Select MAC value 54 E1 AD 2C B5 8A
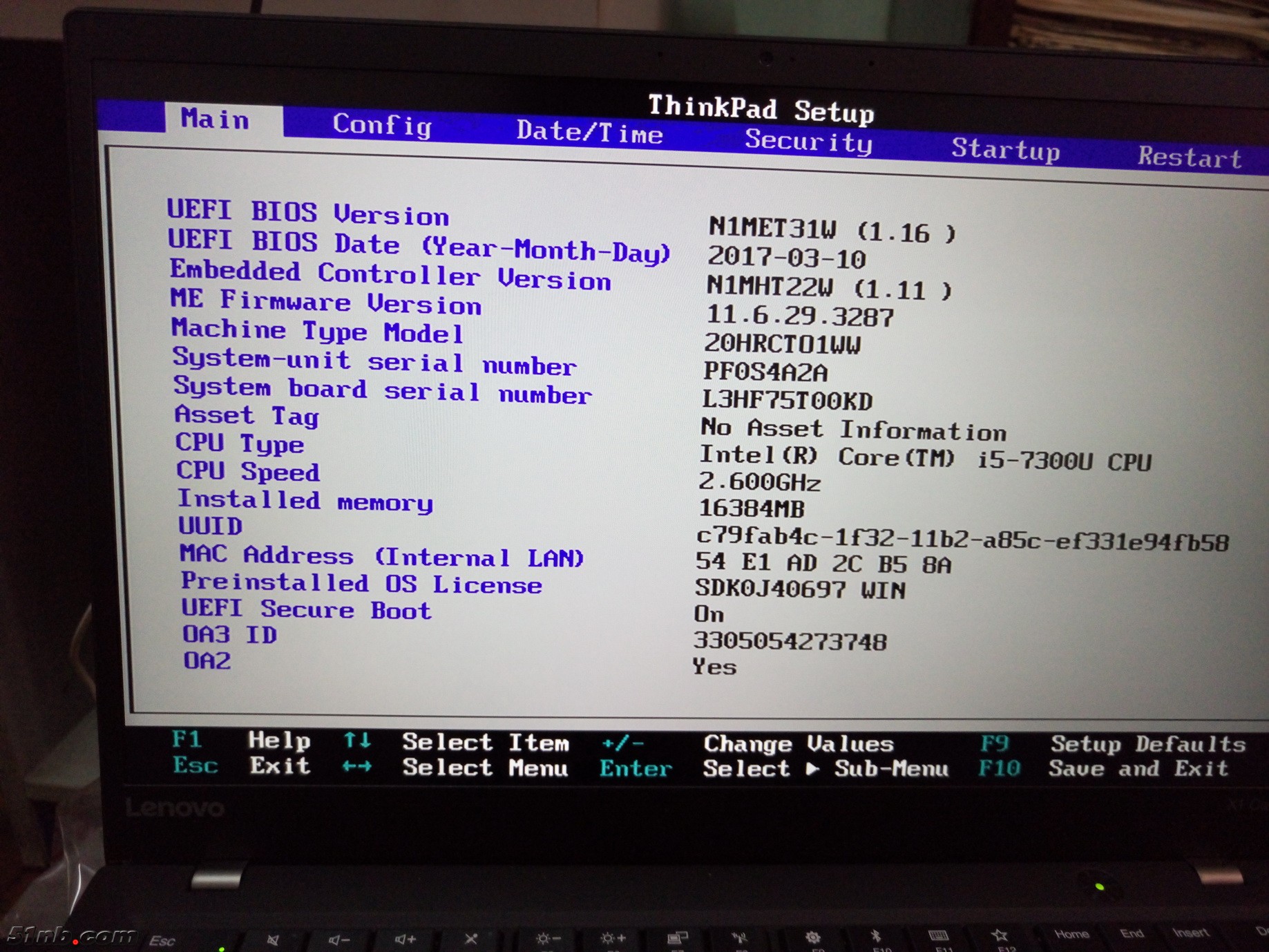The height and width of the screenshot is (952, 1269). pos(823,564)
